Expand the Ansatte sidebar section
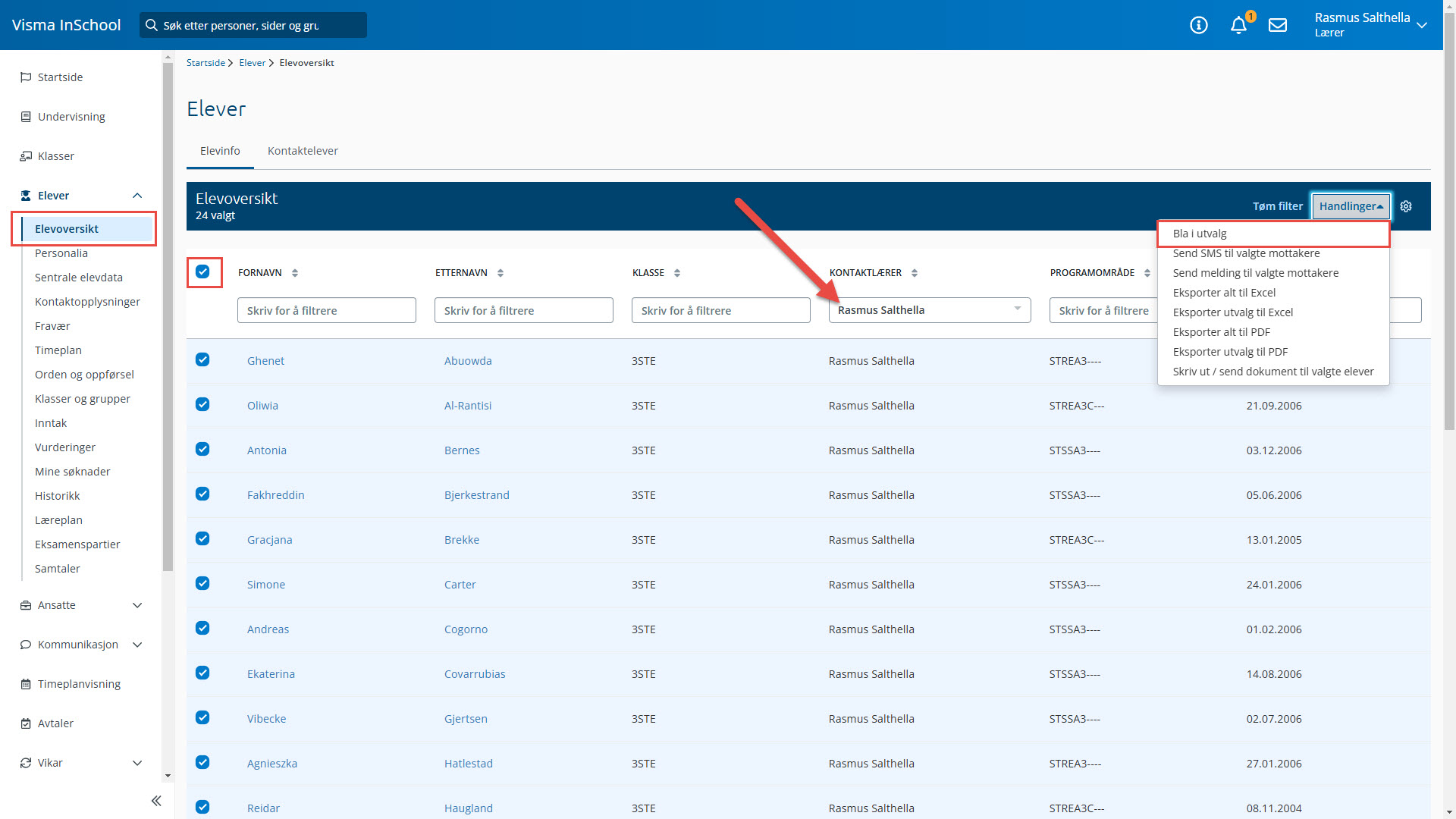Image resolution: width=1456 pixels, height=819 pixels. coord(137,605)
